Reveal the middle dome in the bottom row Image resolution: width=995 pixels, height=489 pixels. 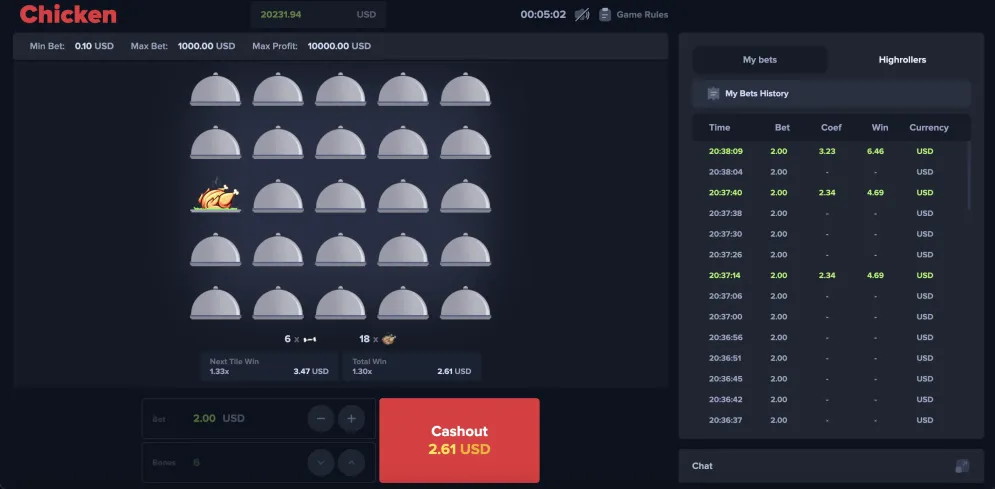(x=341, y=303)
